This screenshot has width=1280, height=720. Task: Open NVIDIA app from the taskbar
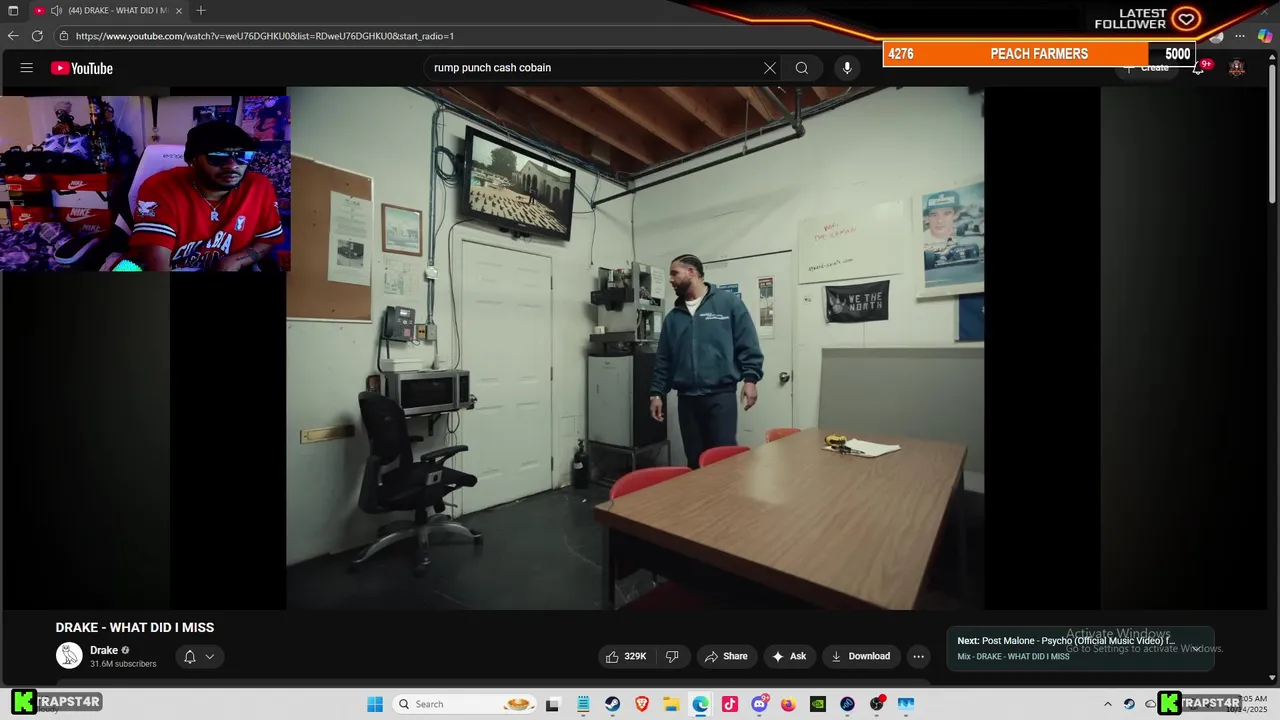818,704
